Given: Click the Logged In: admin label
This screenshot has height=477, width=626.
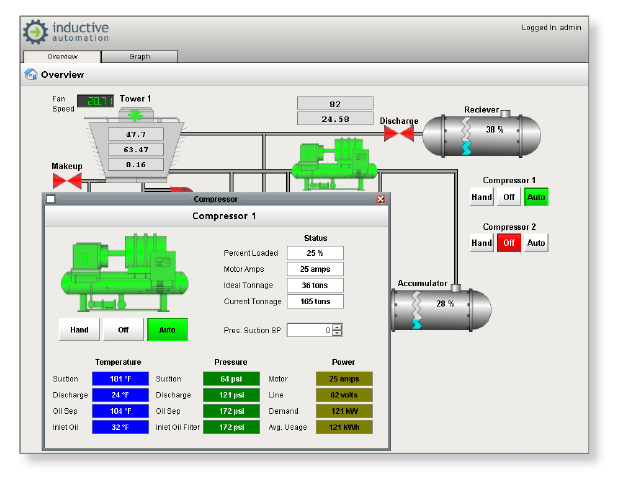Looking at the screenshot, I should pyautogui.click(x=551, y=27).
